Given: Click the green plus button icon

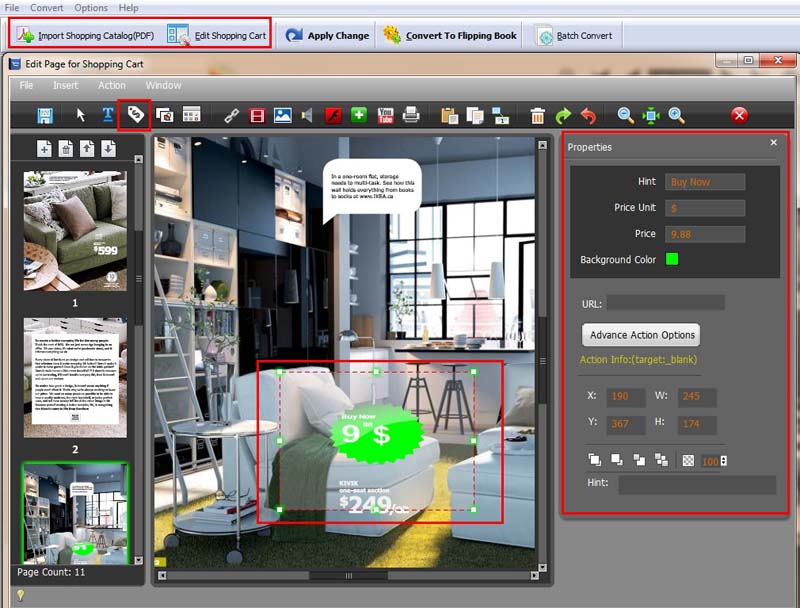Looking at the screenshot, I should tap(359, 115).
